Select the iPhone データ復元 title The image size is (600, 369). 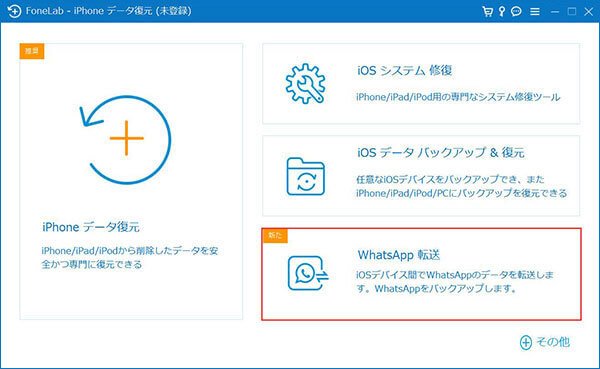91,227
